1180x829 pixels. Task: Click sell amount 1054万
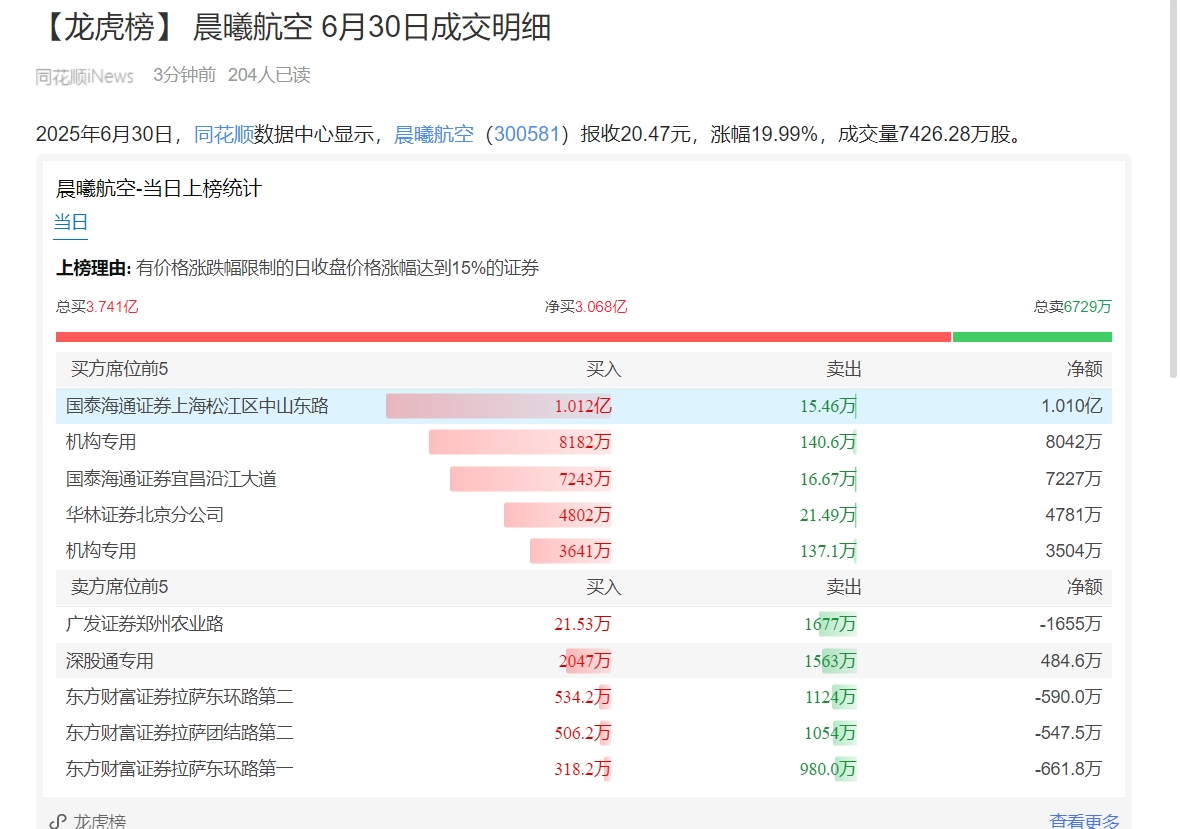coord(830,733)
